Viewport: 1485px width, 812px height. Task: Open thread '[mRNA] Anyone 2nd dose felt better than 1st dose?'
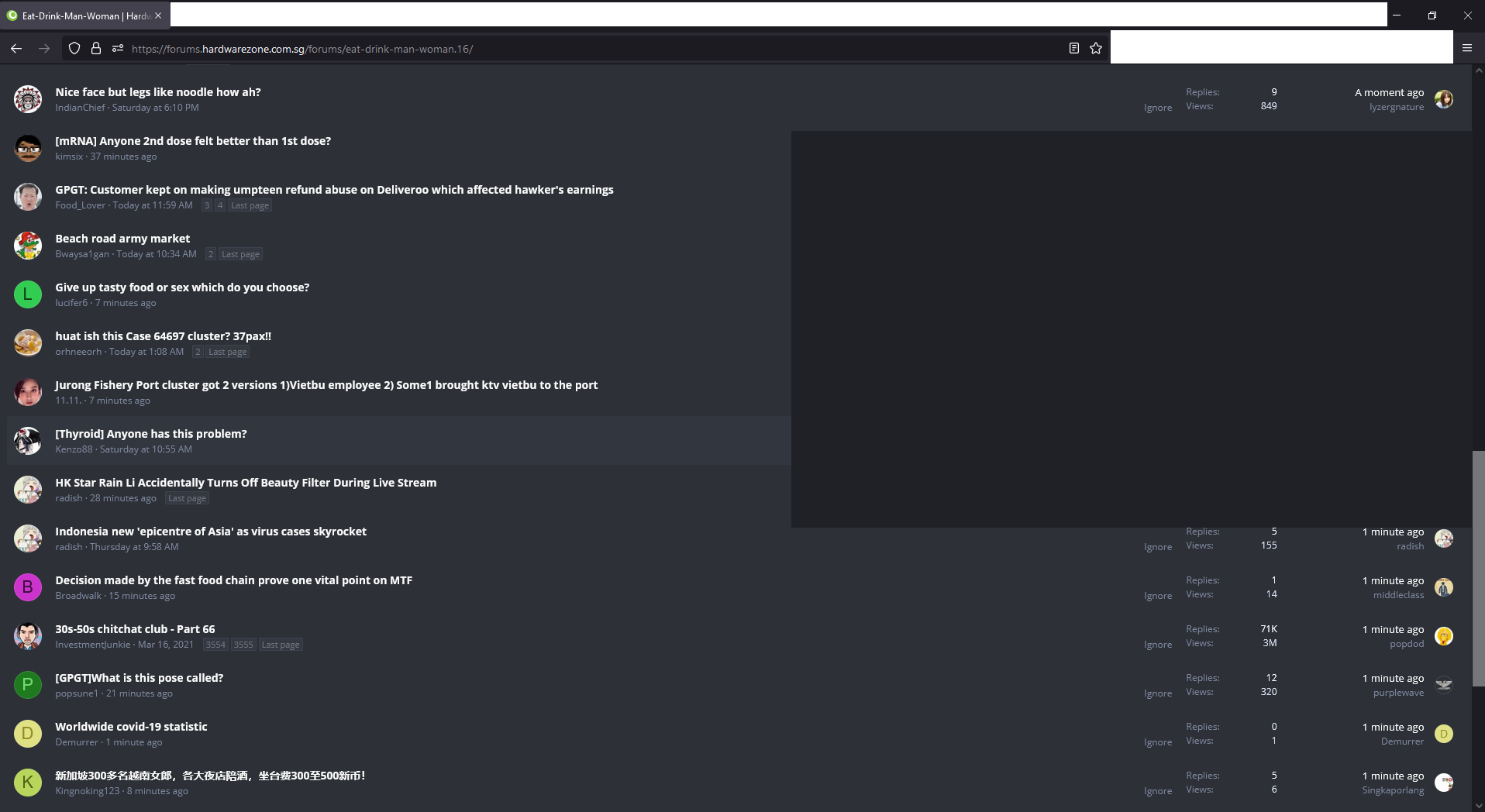pyautogui.click(x=193, y=141)
